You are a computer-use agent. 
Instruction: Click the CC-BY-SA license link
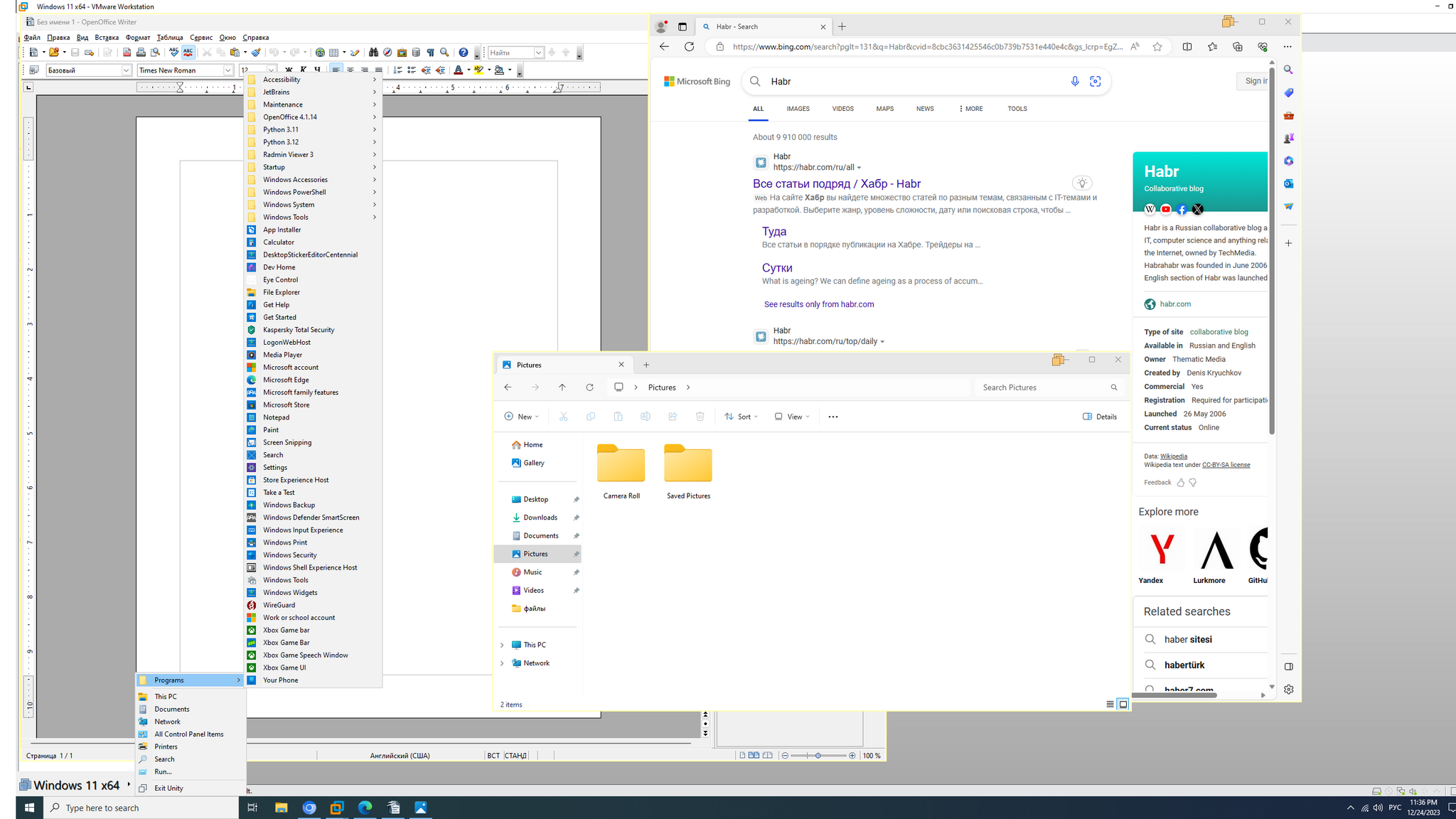coord(1226,465)
